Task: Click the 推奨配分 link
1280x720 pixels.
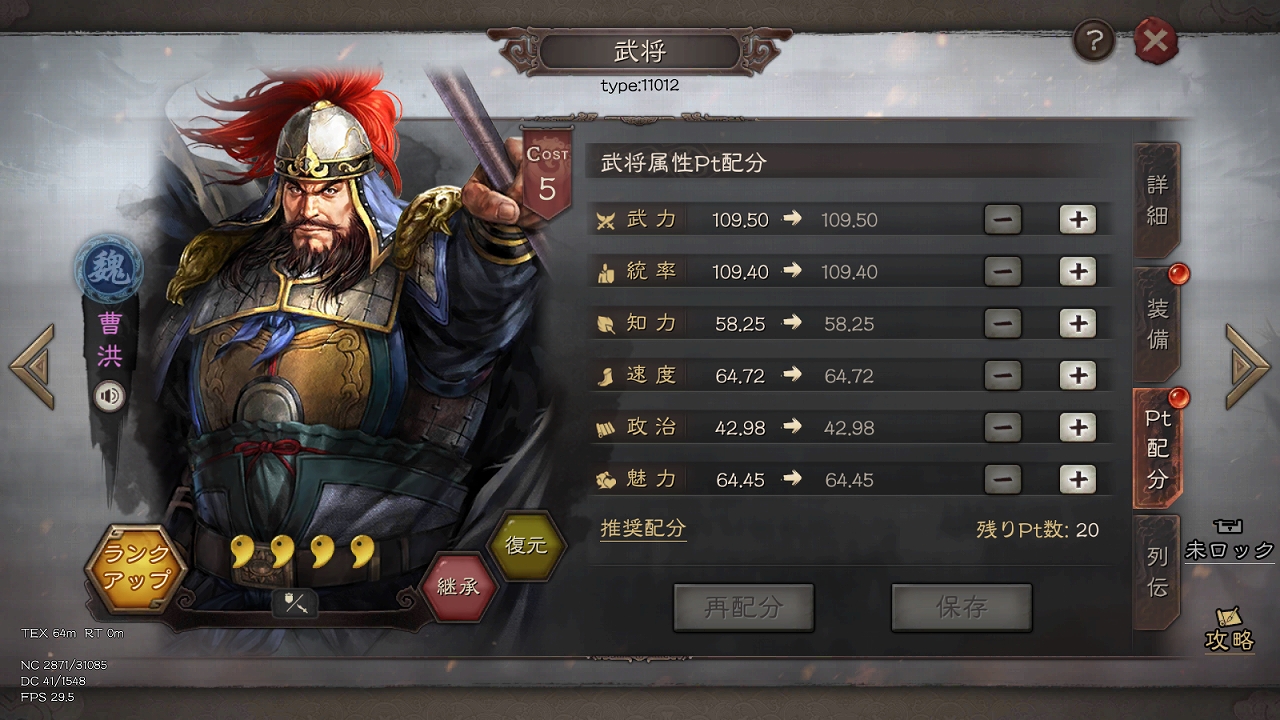Action: 643,529
